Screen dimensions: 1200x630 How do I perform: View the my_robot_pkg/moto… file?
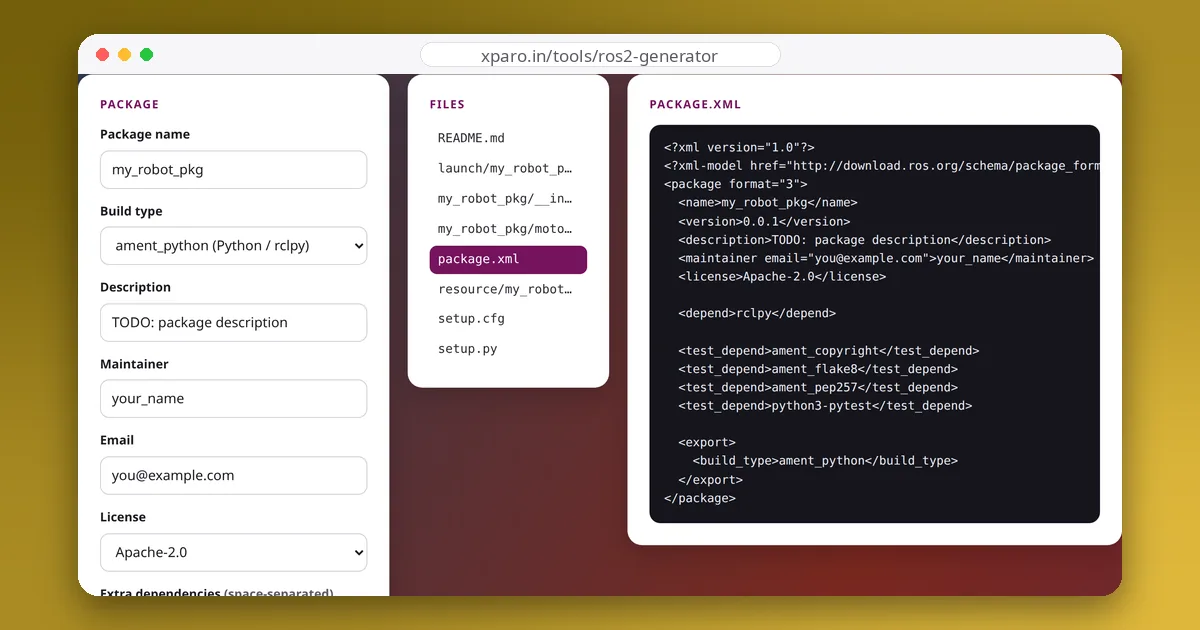(508, 229)
